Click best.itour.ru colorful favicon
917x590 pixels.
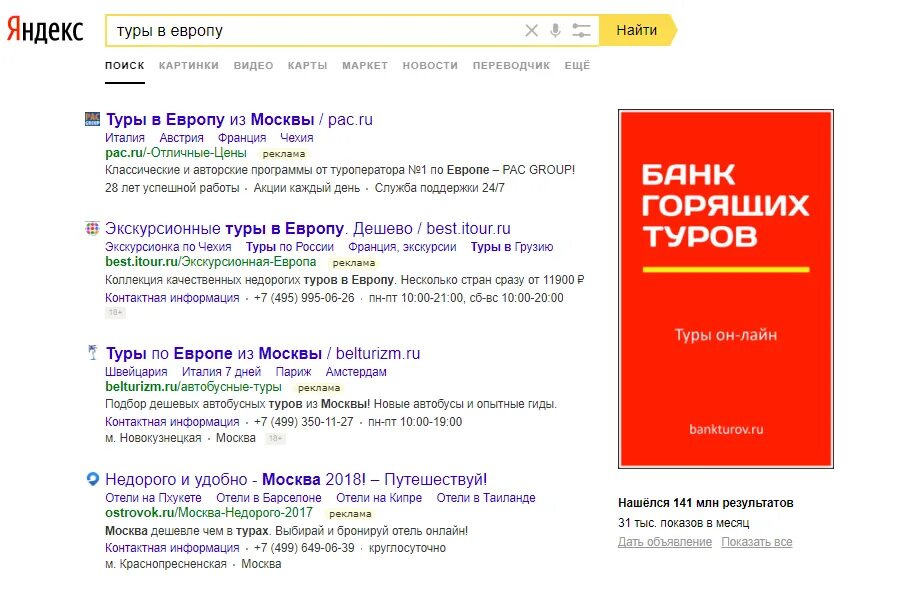tap(92, 228)
